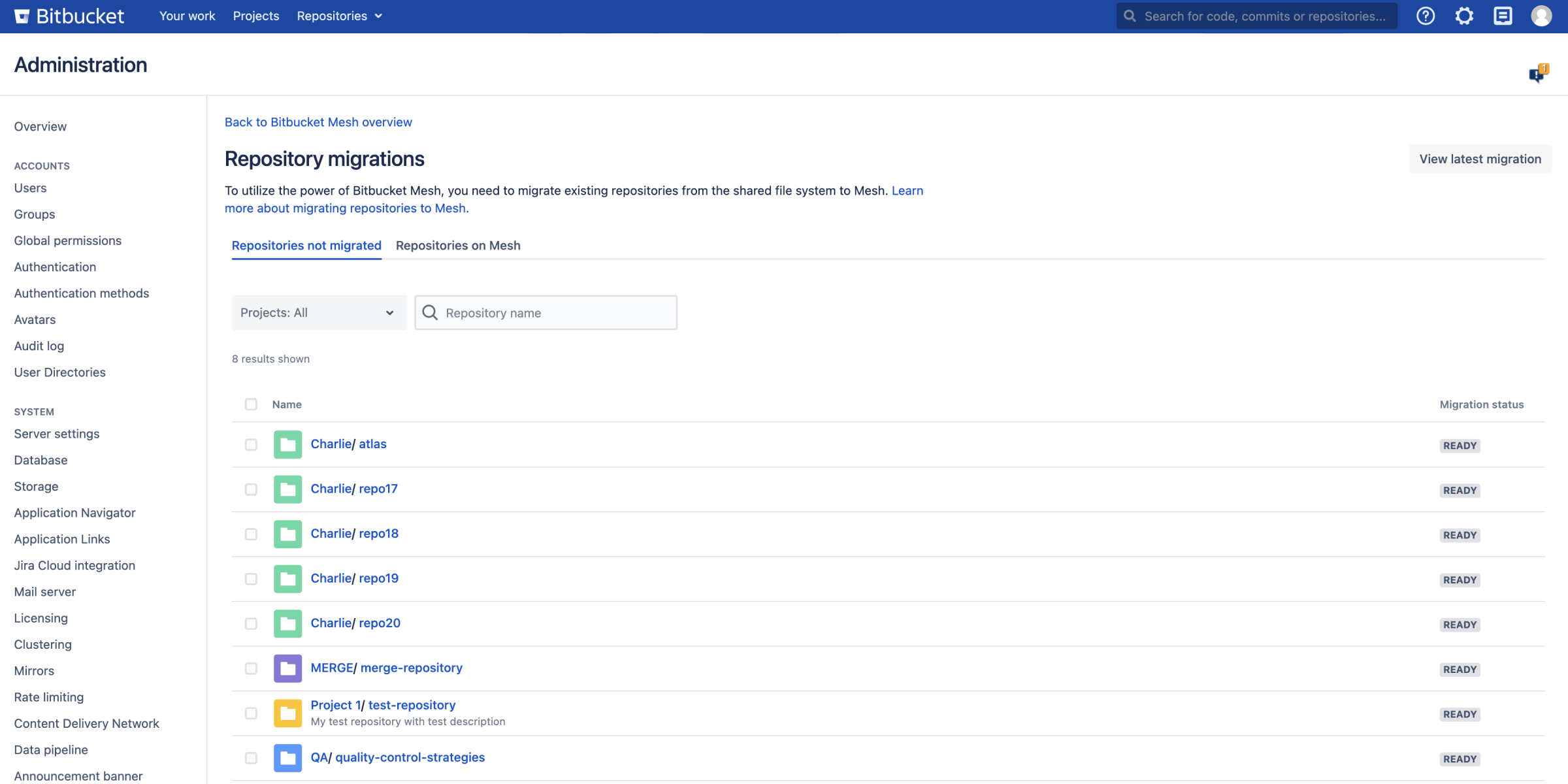The image size is (1568, 784).
Task: Open Storage in the sidebar
Action: coord(36,486)
